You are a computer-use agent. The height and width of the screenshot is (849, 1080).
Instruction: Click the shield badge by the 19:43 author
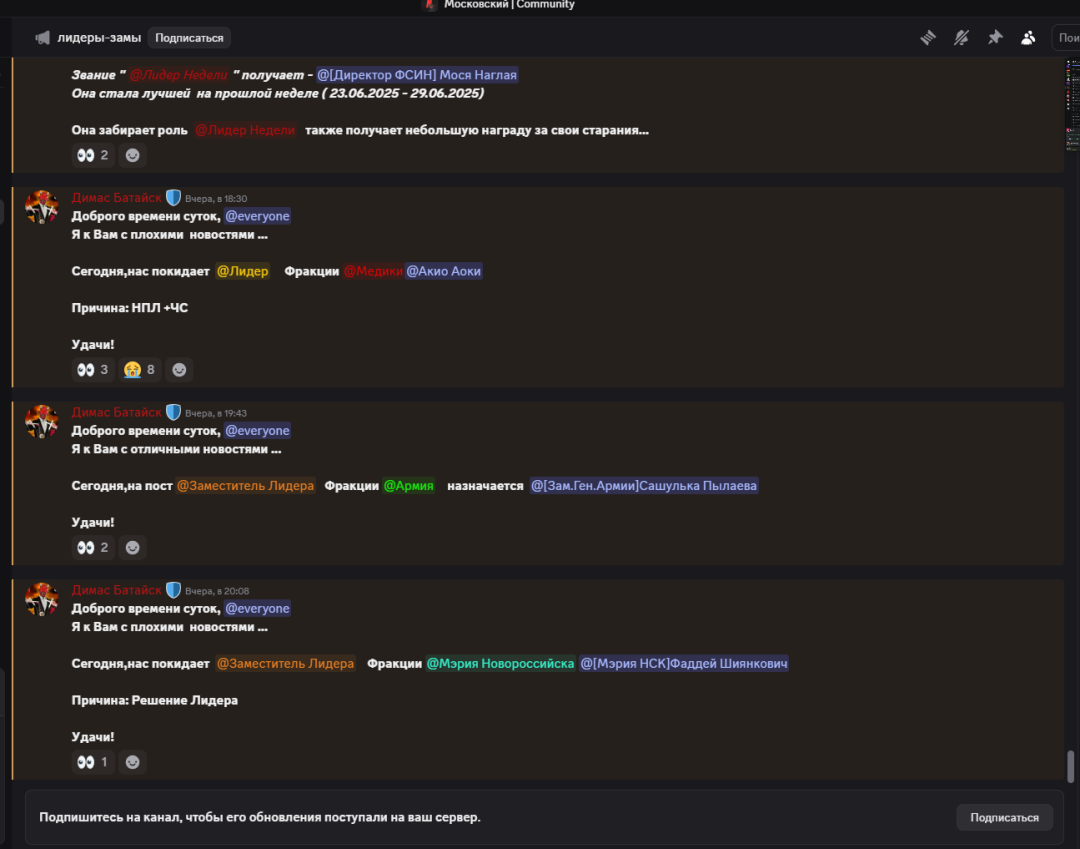coord(173,412)
